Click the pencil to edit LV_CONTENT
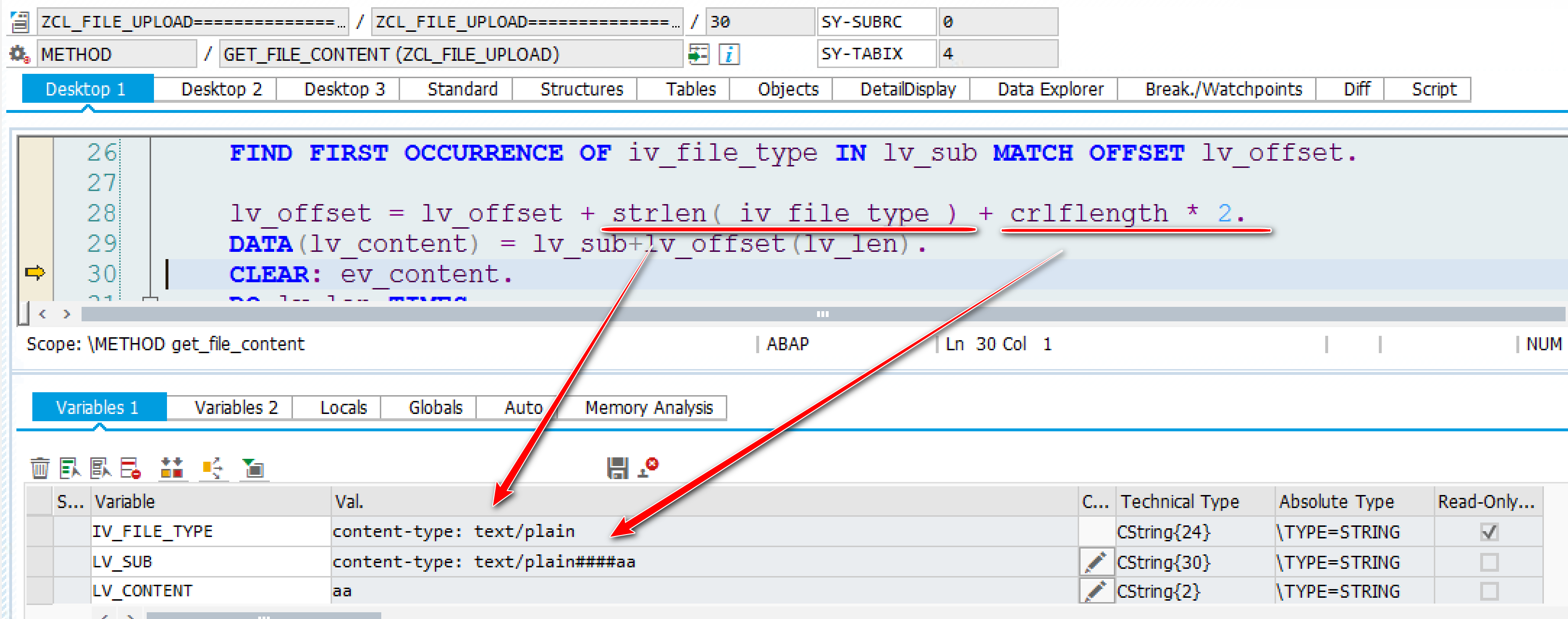 [x=1096, y=591]
